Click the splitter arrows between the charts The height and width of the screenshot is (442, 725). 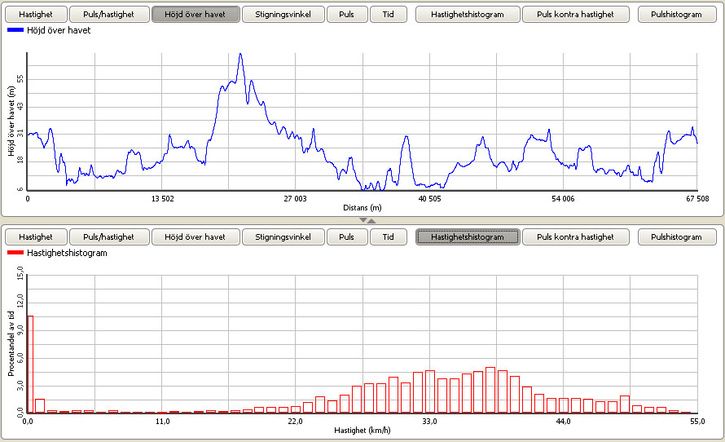tap(367, 221)
